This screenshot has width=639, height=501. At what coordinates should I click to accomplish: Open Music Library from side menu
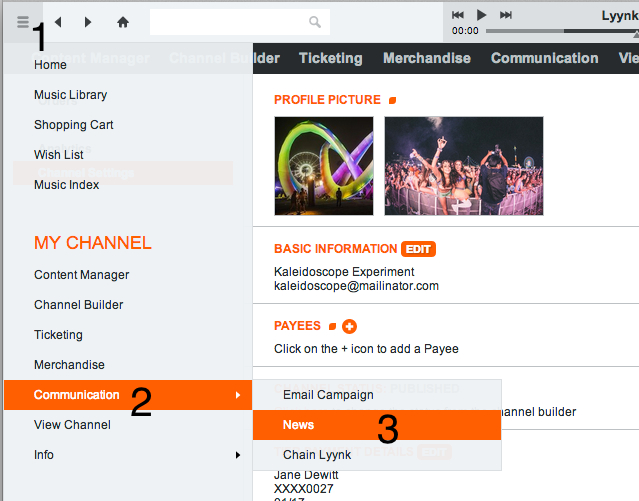[71, 95]
